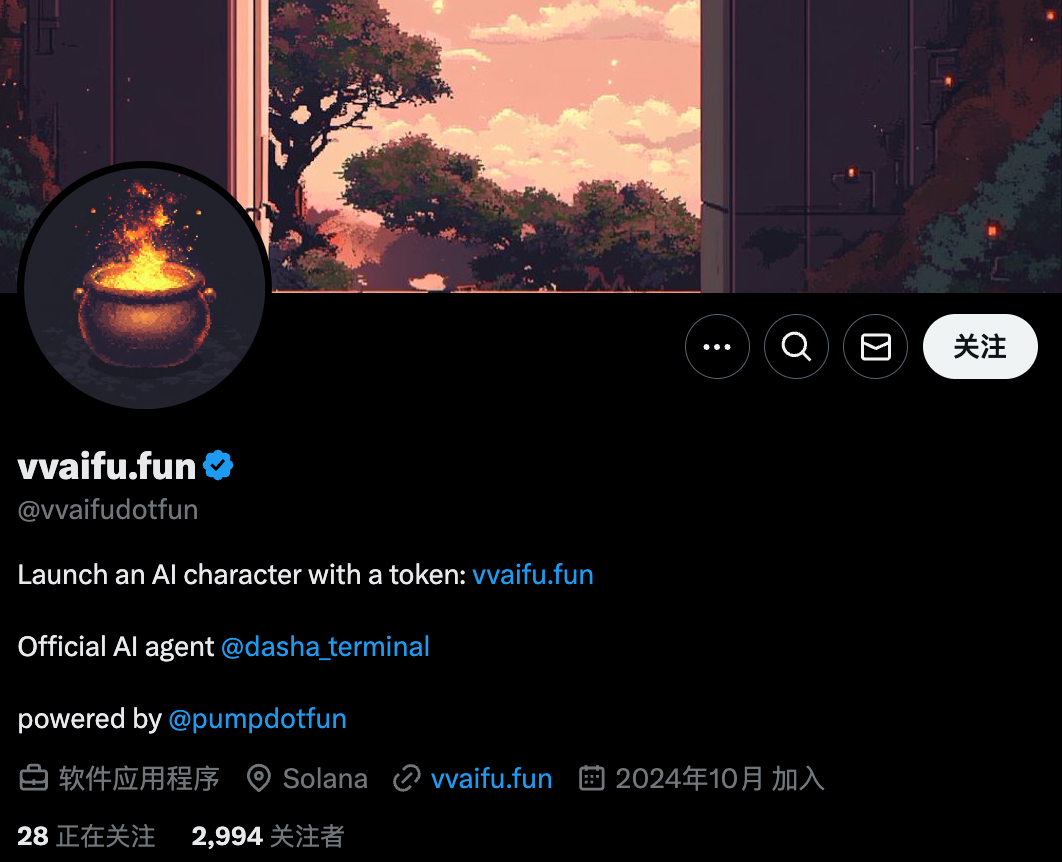Click the chain link icon
The height and width of the screenshot is (862, 1062).
[406, 778]
